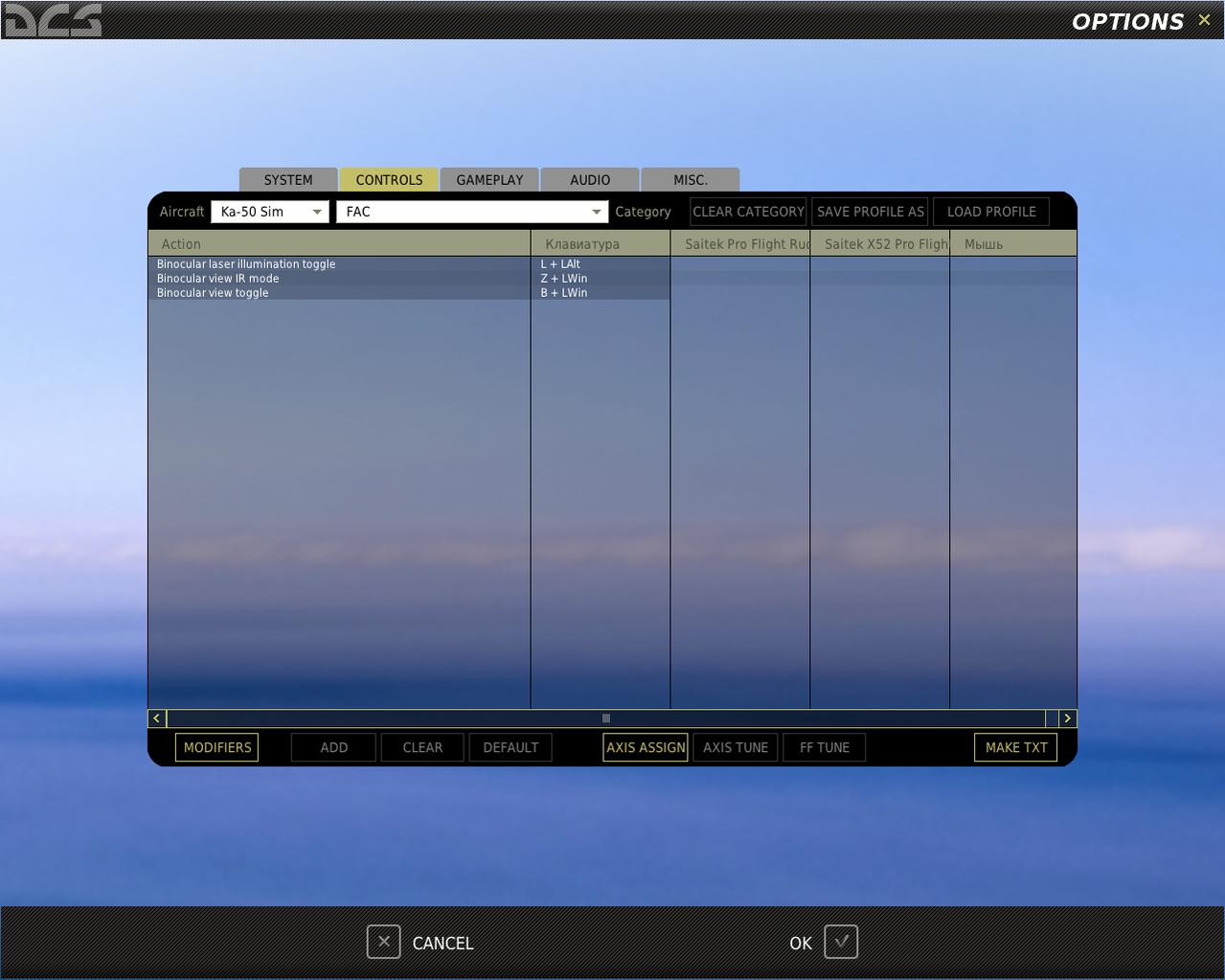The width and height of the screenshot is (1225, 980).
Task: Click SAVE PROFILE AS button
Action: 871,212
